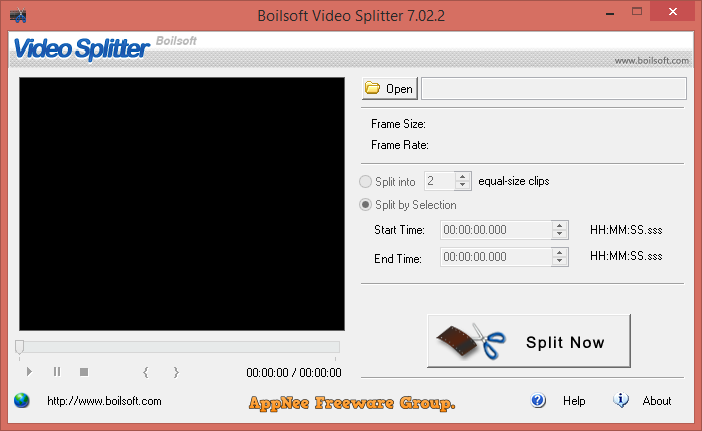Click the 00:00:00 / 00:00:00 time readout

(294, 372)
